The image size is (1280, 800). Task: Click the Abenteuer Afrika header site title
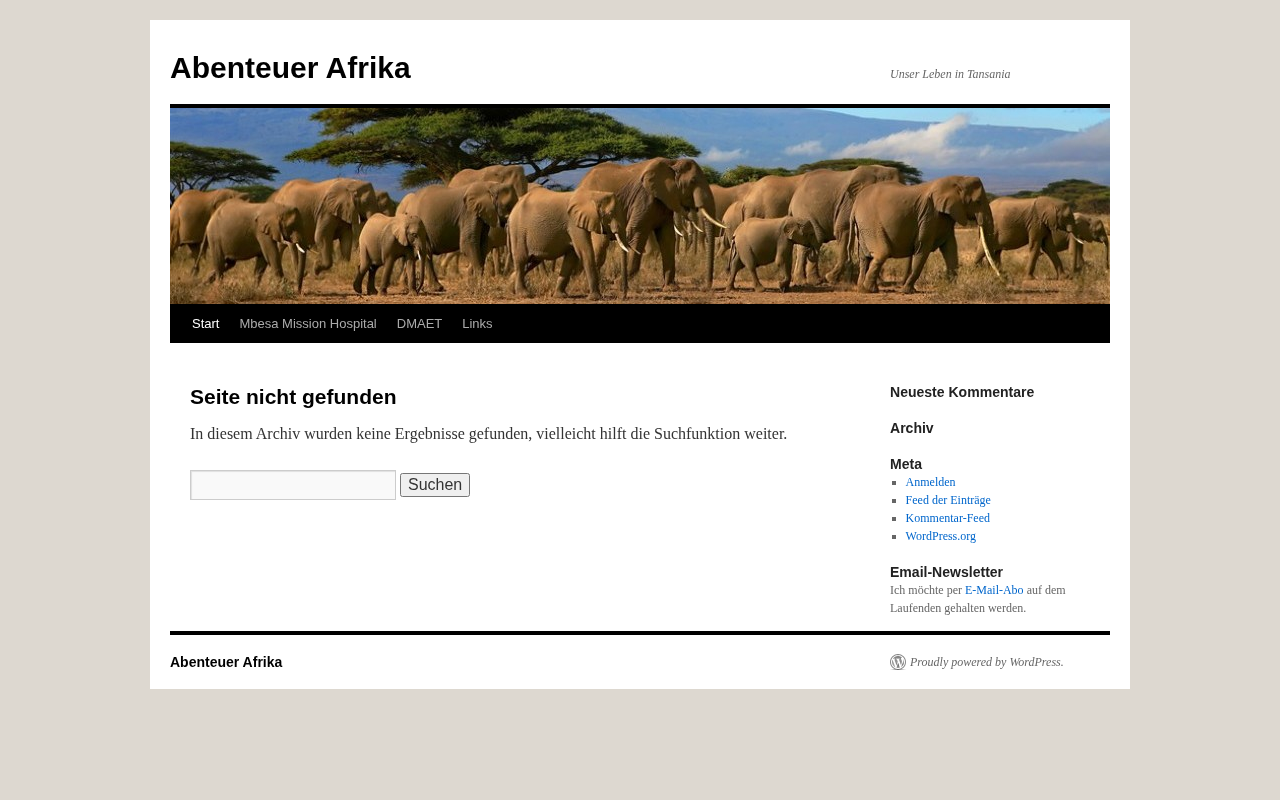coord(290,68)
